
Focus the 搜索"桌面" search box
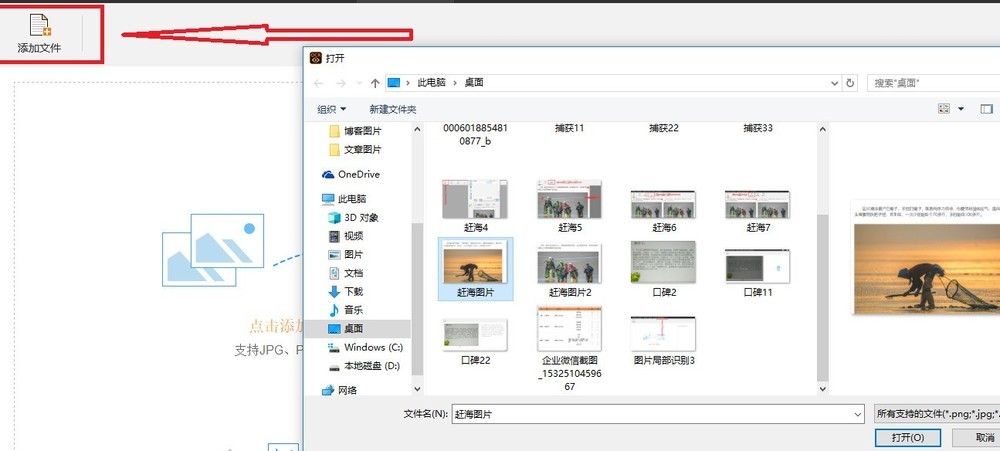tap(934, 83)
